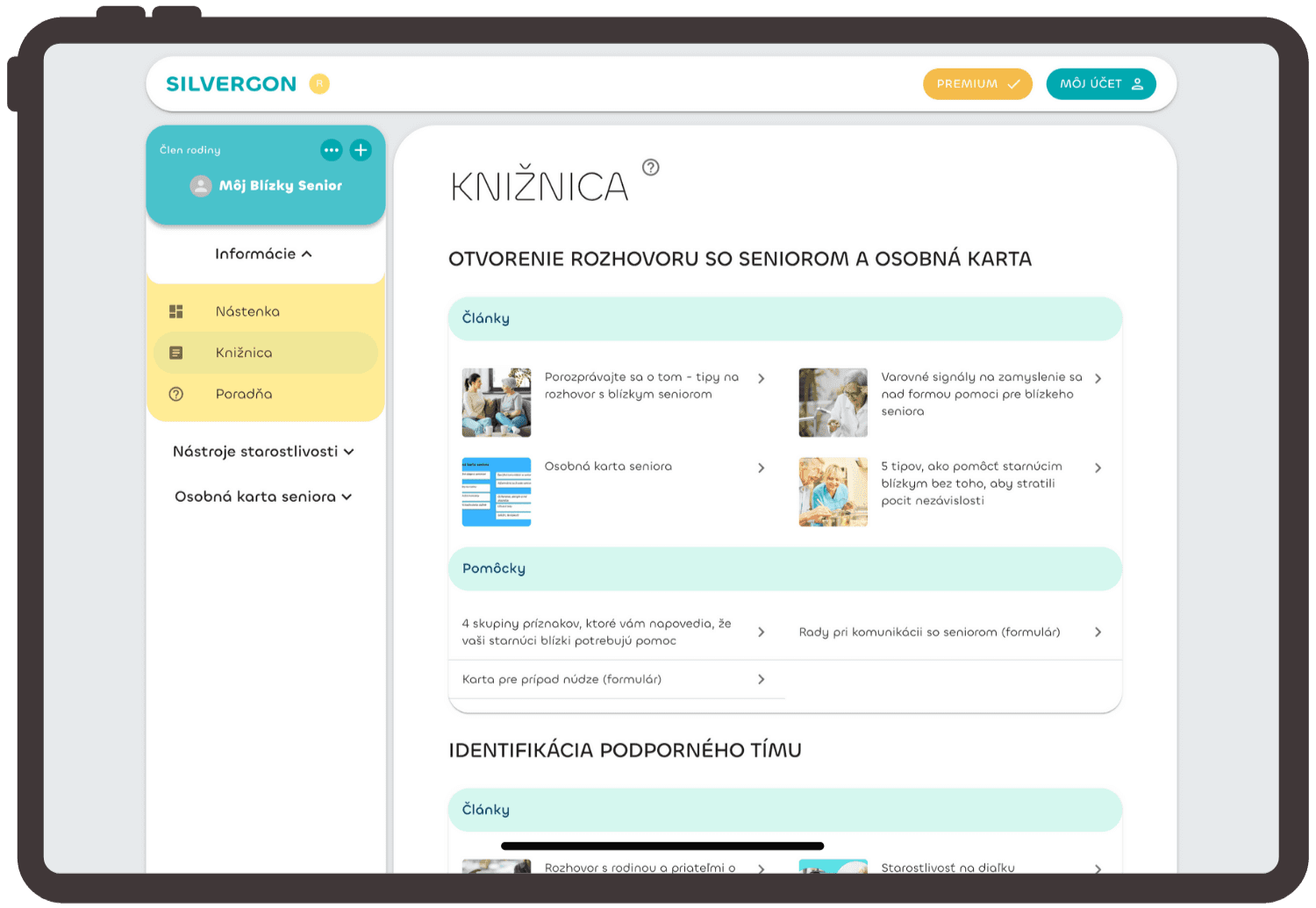
Task: Open the article Osobná karta seniora
Action: click(609, 466)
